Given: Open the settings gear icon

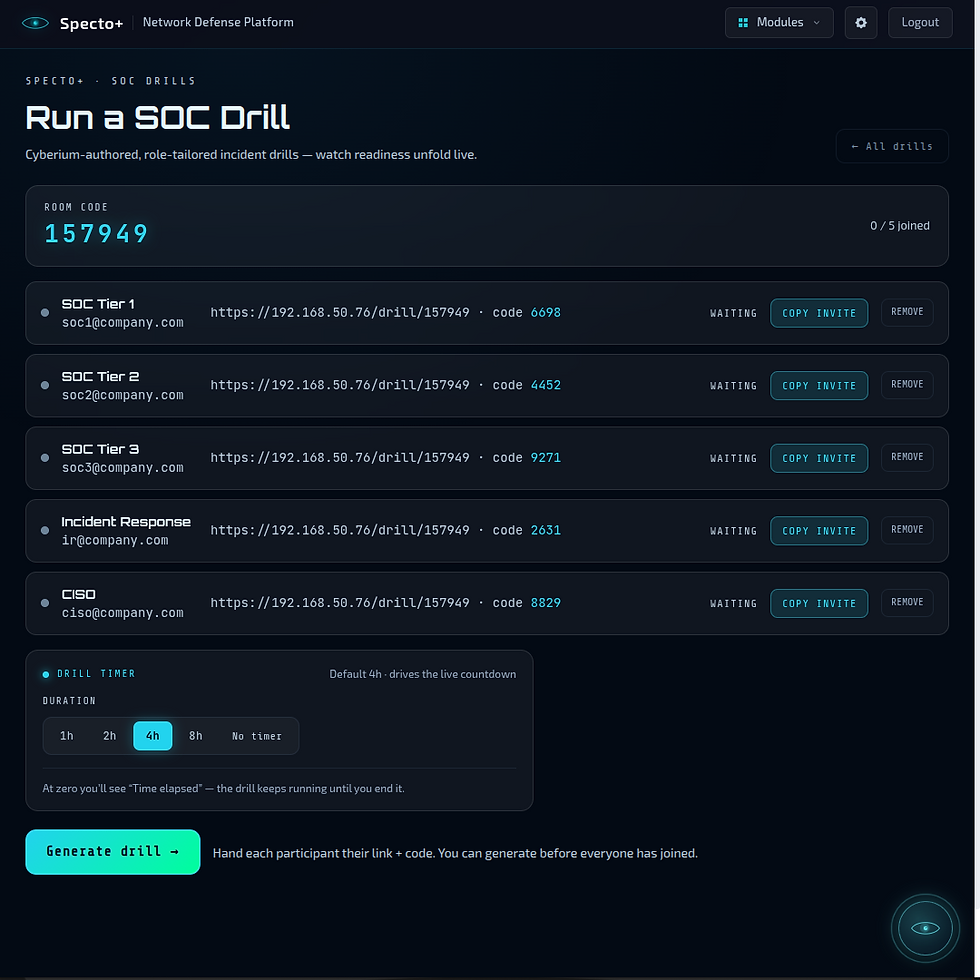Looking at the screenshot, I should pyautogui.click(x=861, y=22).
